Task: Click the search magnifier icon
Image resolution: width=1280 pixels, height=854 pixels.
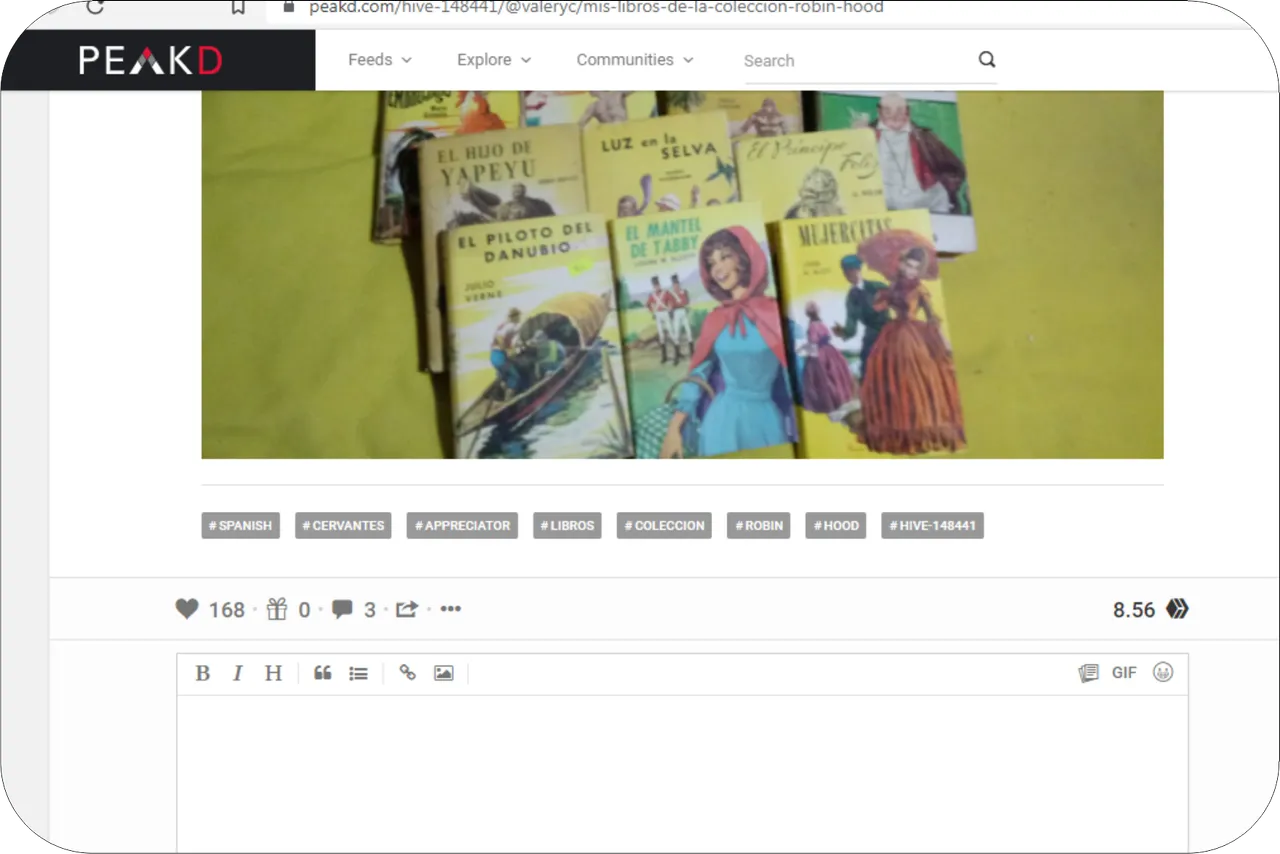Action: [x=987, y=59]
